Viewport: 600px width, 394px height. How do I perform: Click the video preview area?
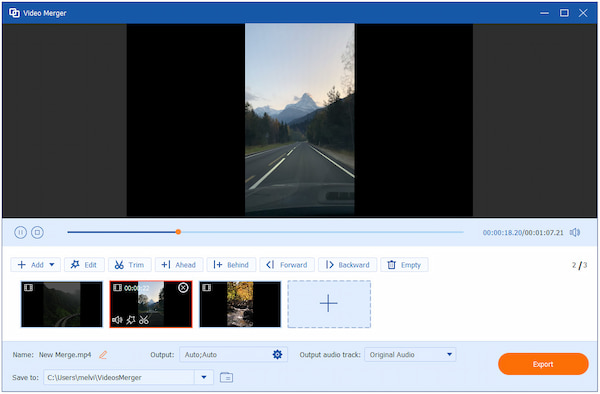tap(300, 120)
